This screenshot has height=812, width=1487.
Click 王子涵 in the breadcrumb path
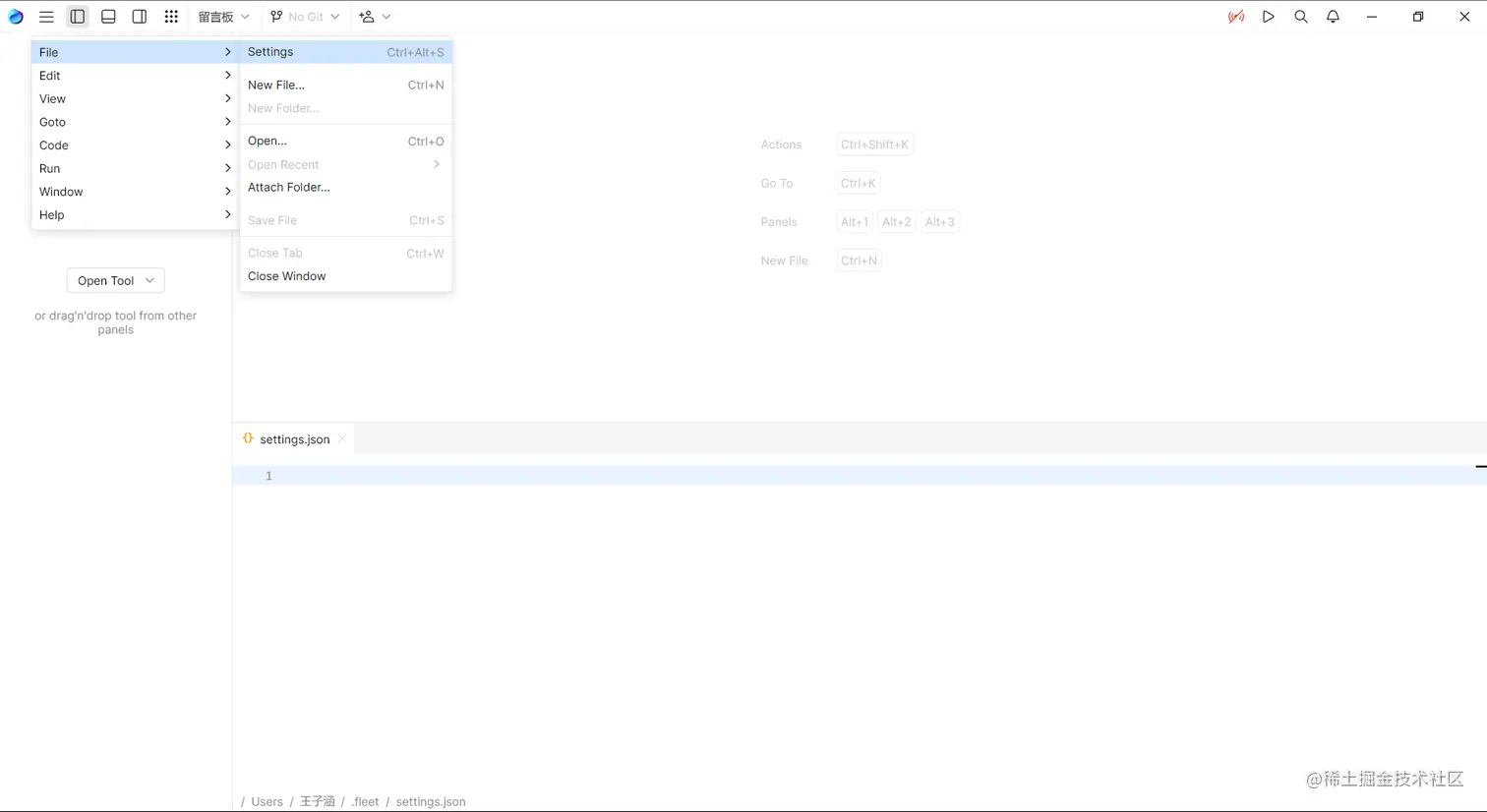(318, 802)
